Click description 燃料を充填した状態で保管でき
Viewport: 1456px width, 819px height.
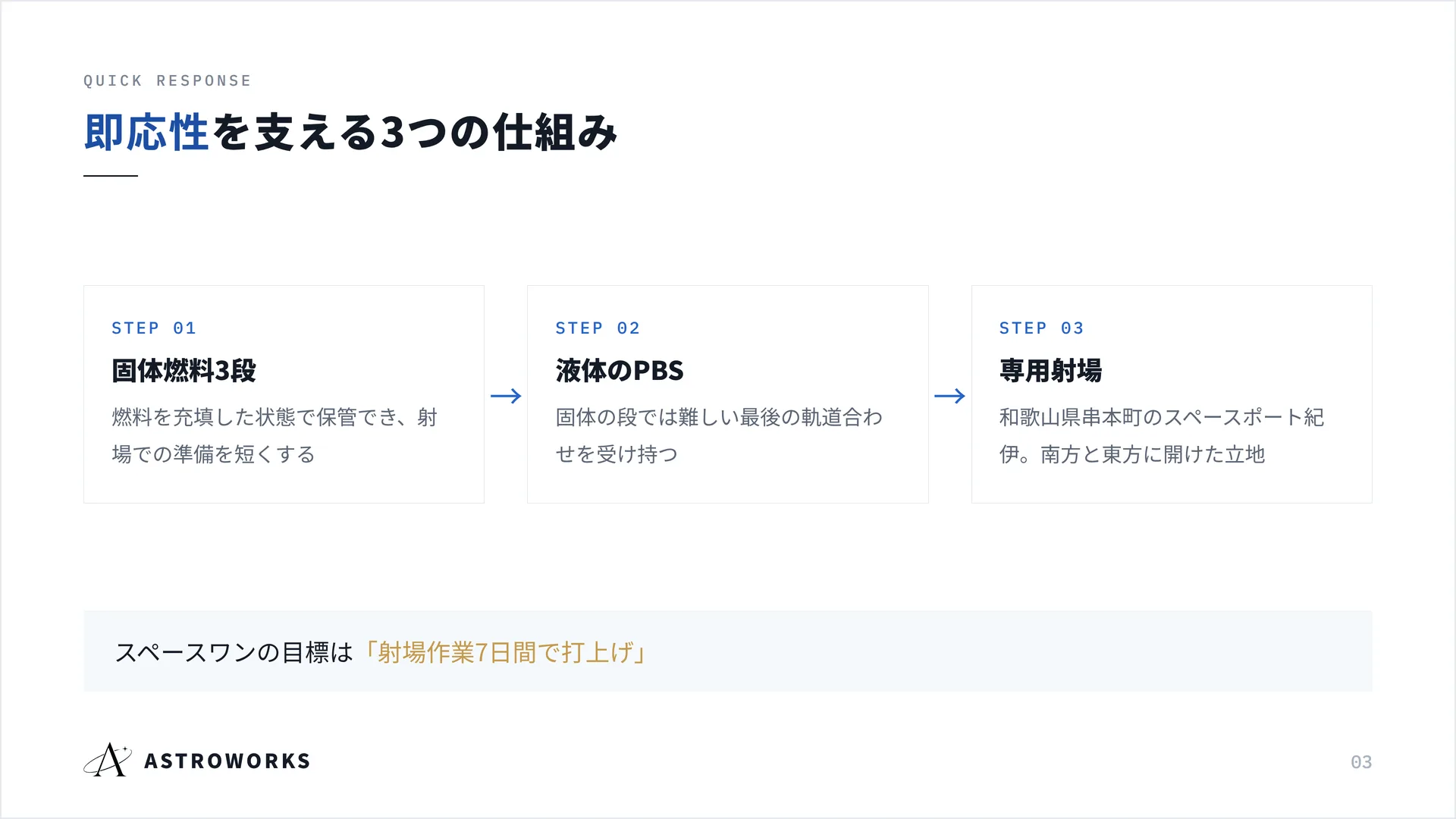tap(255, 417)
